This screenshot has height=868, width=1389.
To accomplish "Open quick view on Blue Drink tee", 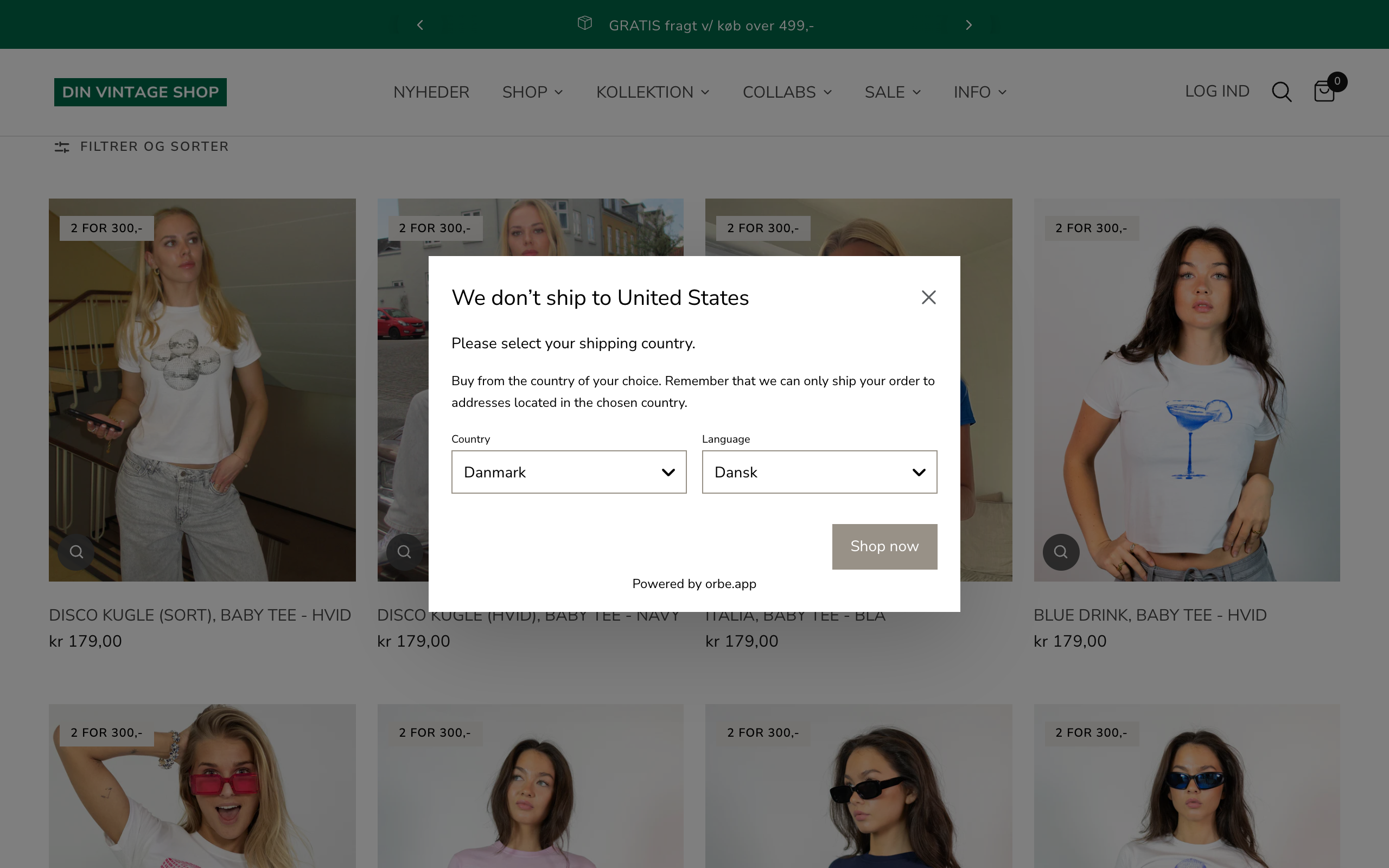I will coord(1060,552).
